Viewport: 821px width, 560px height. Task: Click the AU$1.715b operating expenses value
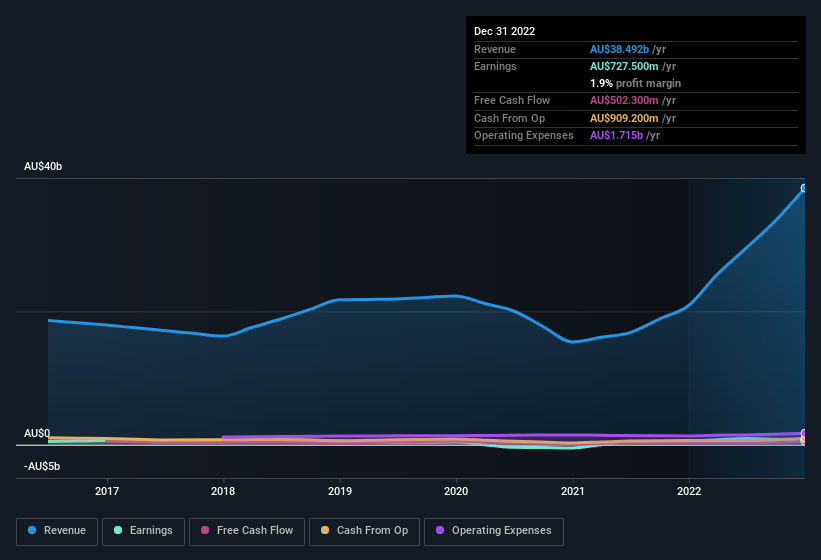tap(616, 136)
